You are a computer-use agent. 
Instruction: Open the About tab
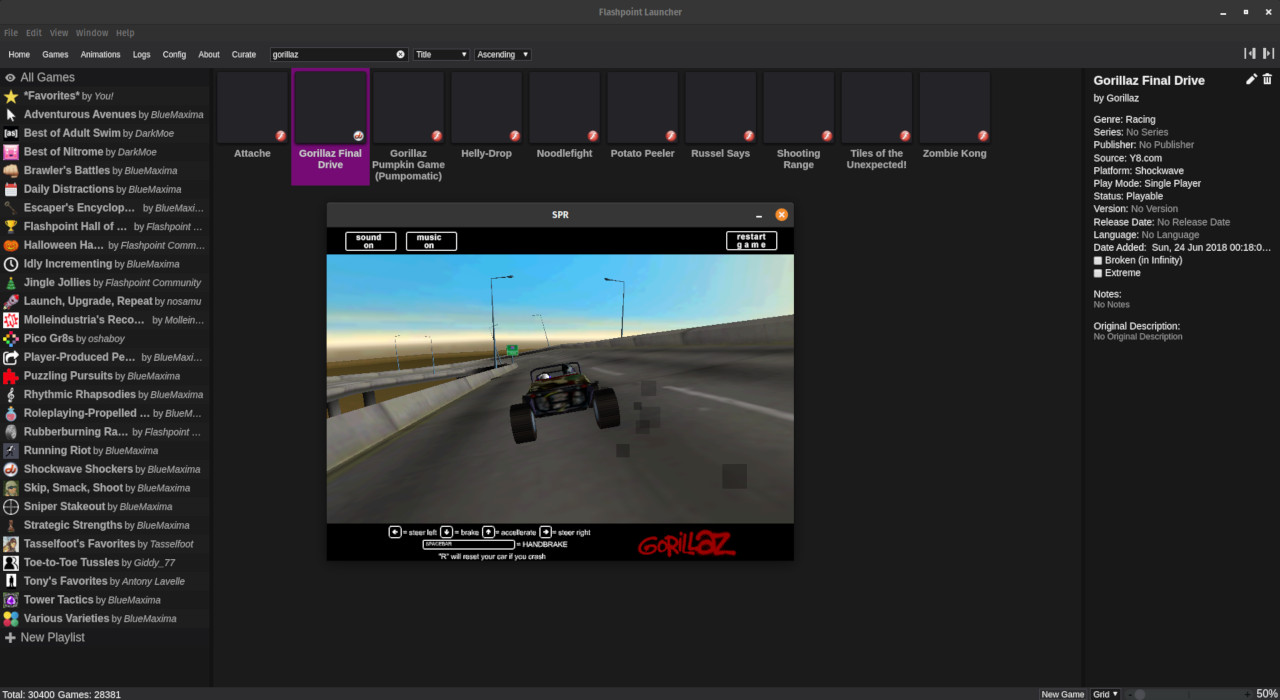coord(209,54)
